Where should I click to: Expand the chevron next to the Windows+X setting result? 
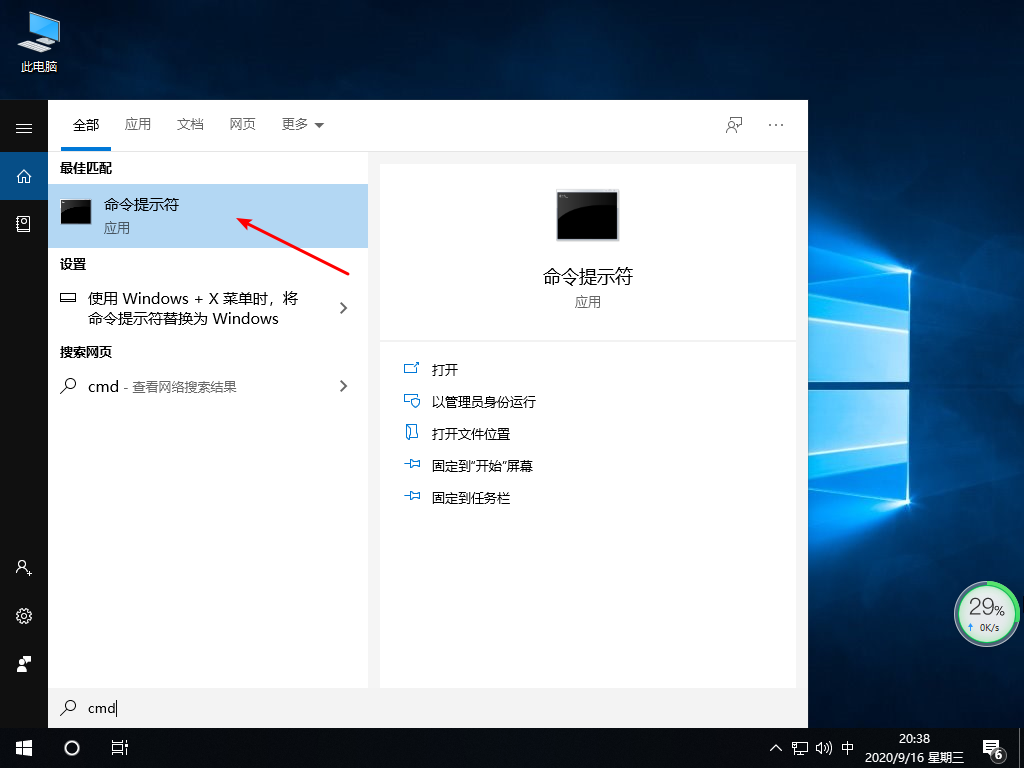[x=343, y=308]
